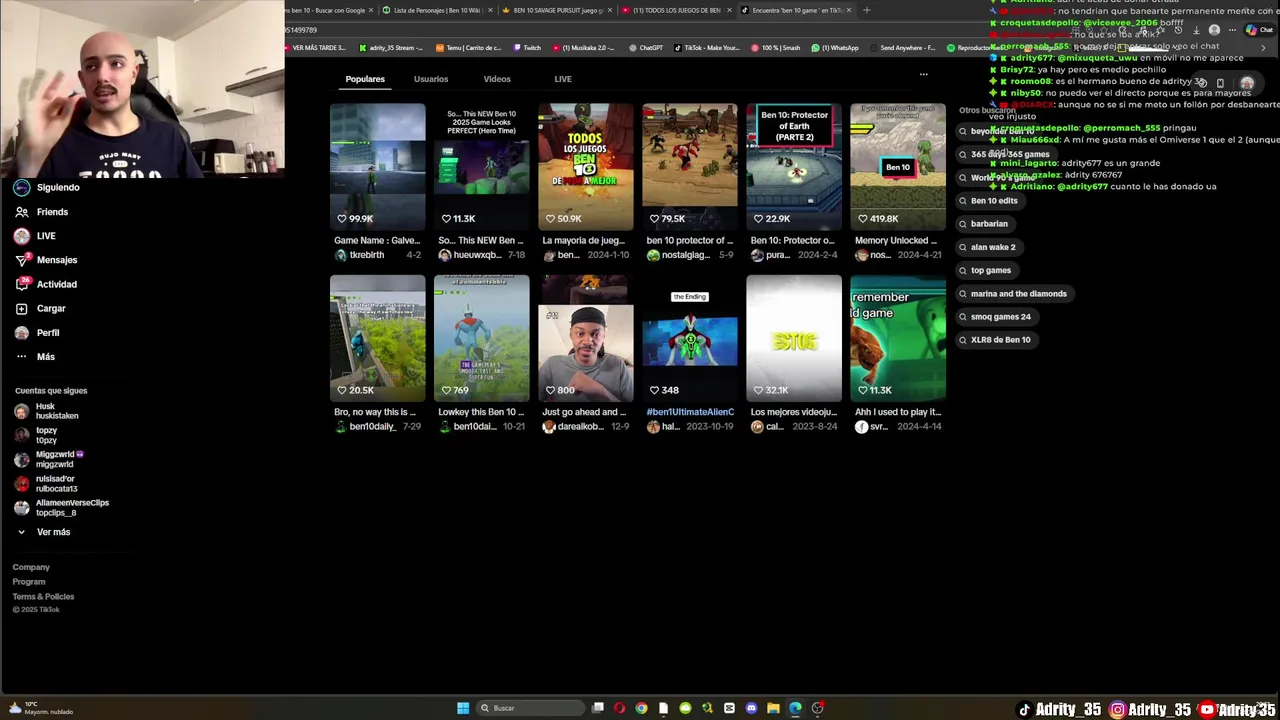
Task: Open 'TODOS LOS JUEGOS BEN 10' video thumbnail
Action: pos(586,167)
